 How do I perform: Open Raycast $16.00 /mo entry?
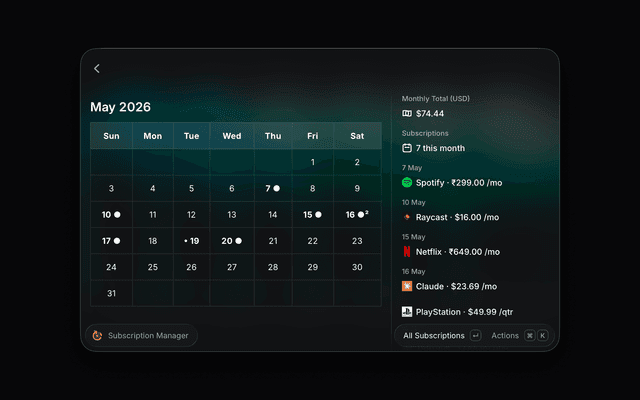click(x=450, y=217)
